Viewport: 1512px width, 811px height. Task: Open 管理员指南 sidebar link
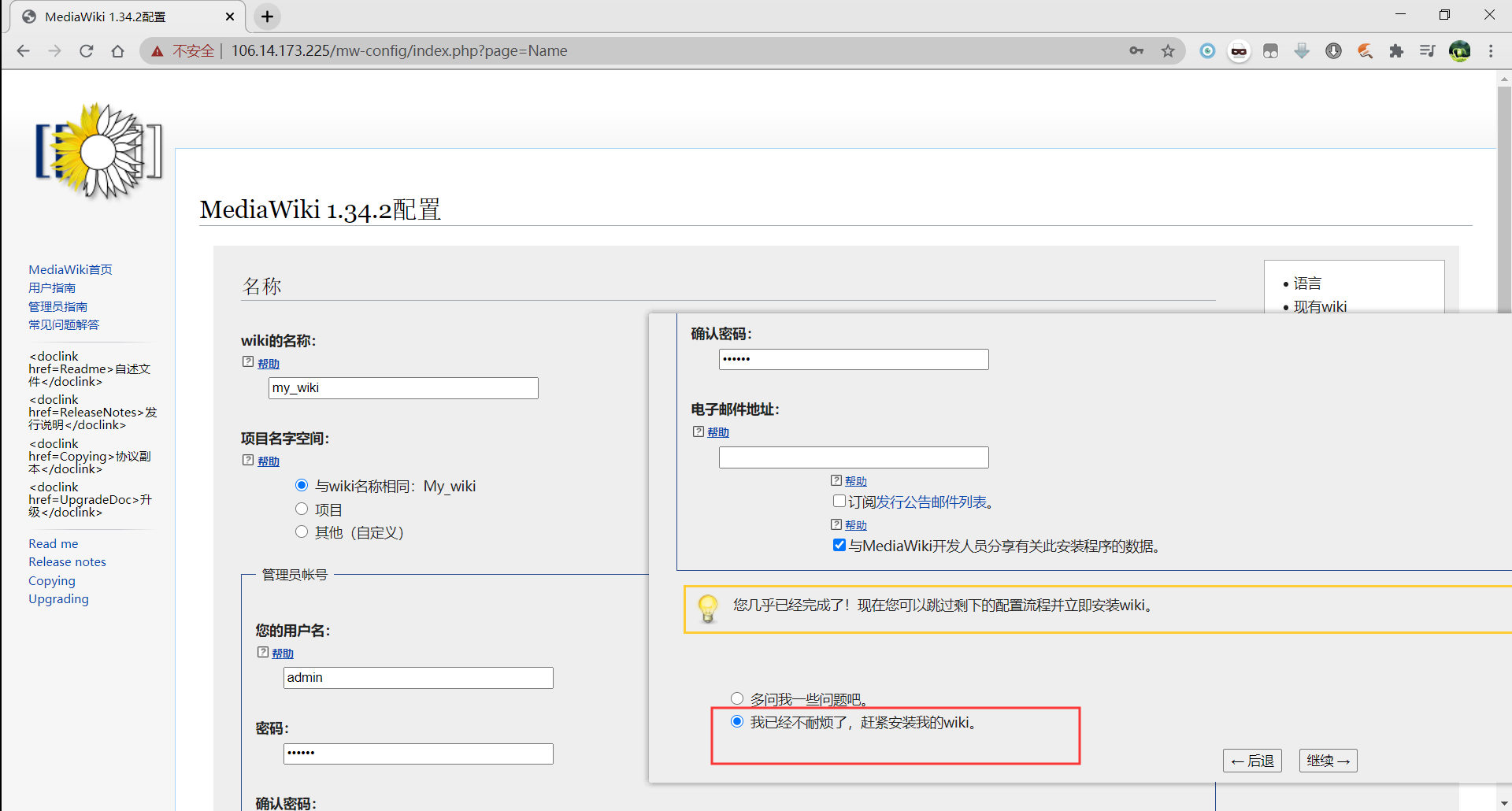(x=57, y=307)
